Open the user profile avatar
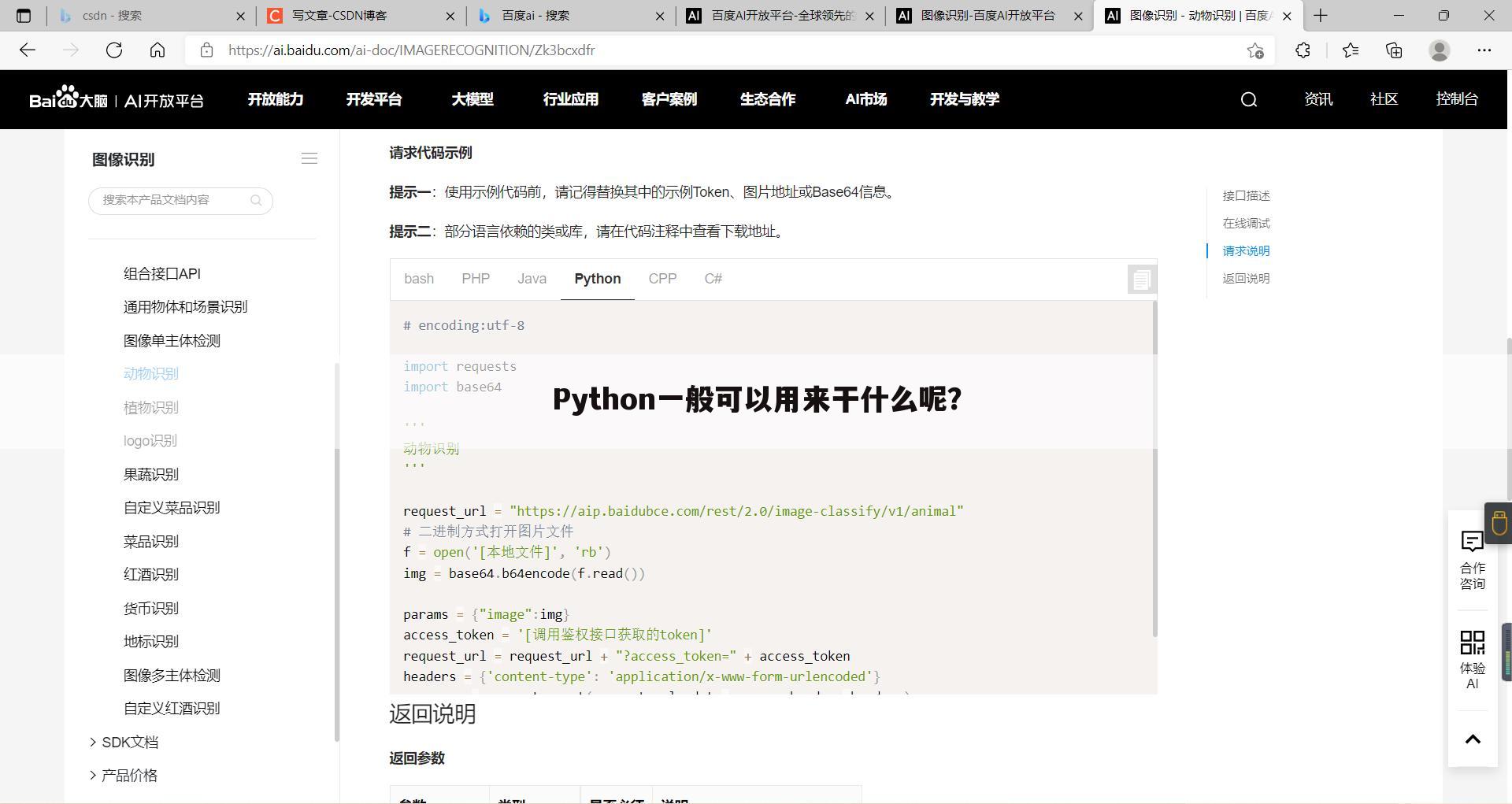Image resolution: width=1512 pixels, height=804 pixels. 1440,50
